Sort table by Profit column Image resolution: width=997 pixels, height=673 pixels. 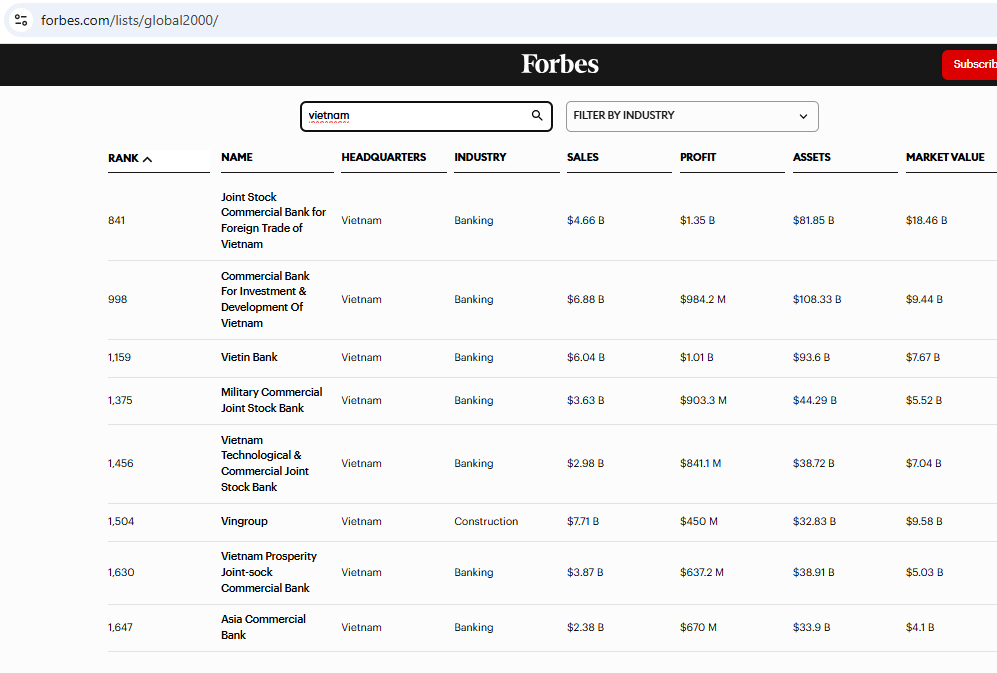698,157
